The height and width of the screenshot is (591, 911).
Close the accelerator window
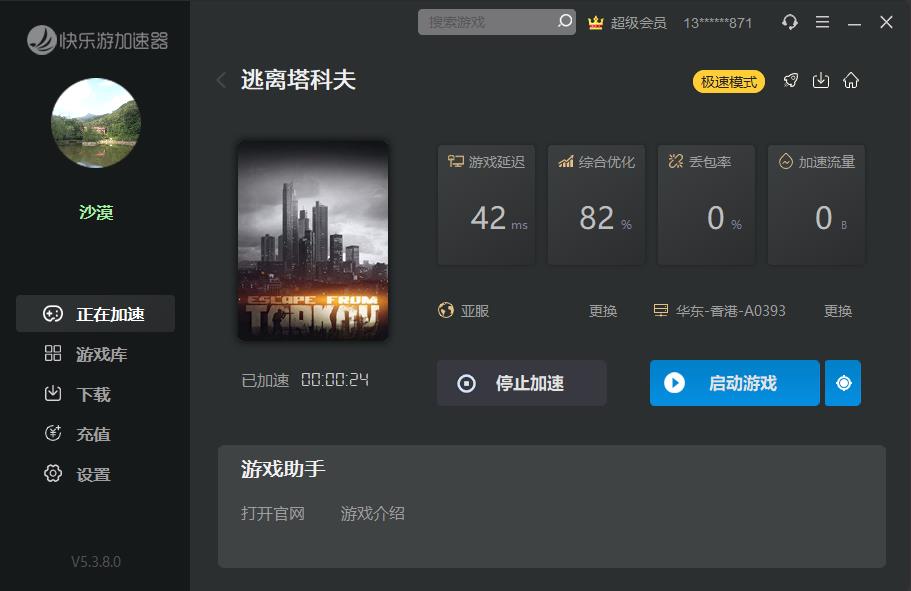(886, 22)
